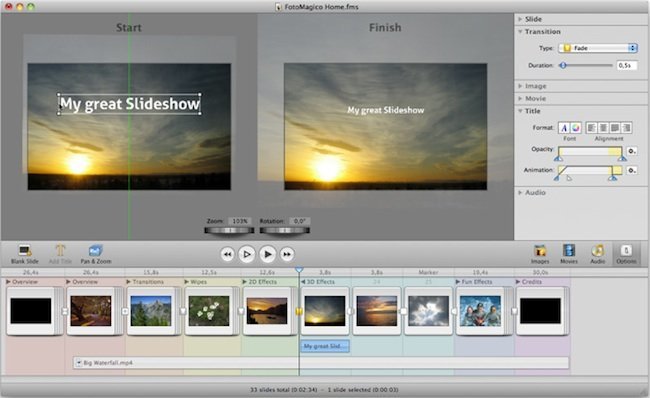Skip ahead with the fast-forward button
The image size is (650, 398).
coord(287,254)
